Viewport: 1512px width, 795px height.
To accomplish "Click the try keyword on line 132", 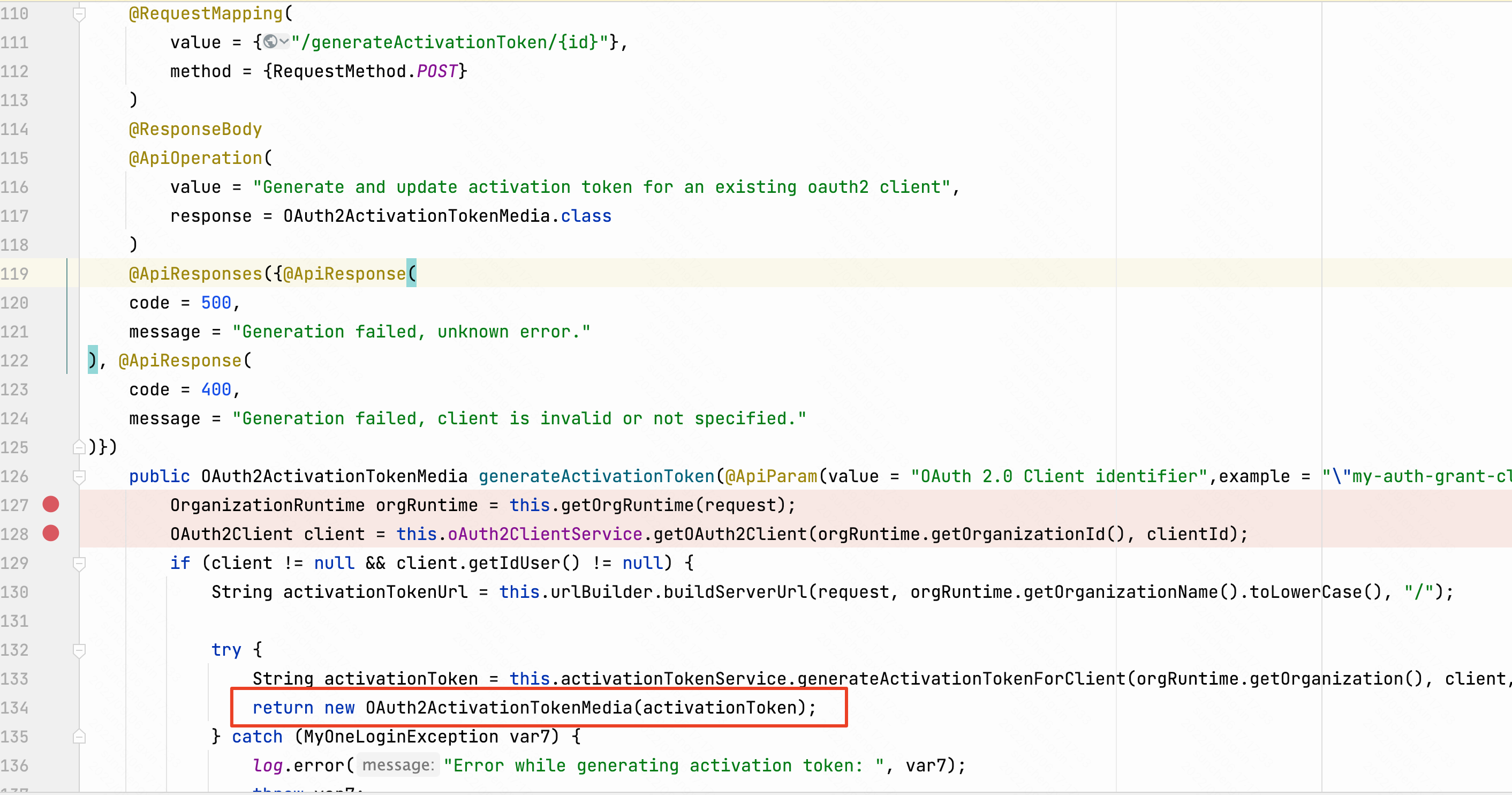I will 226,649.
